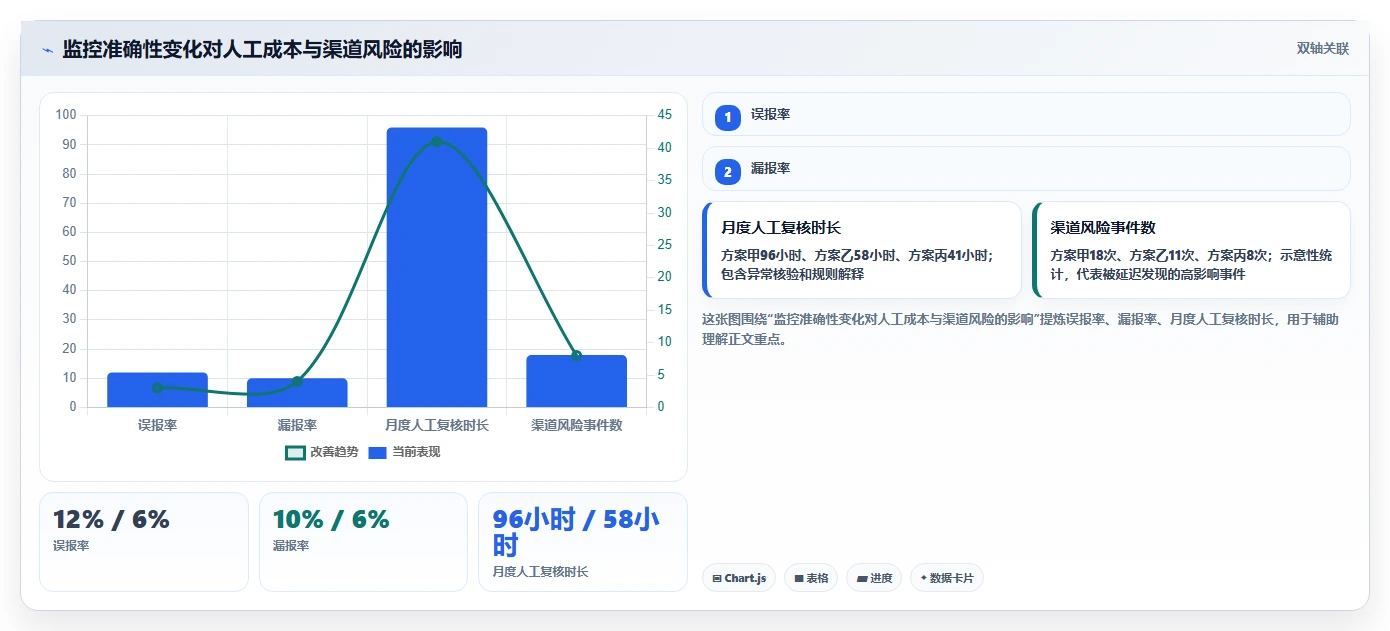The width and height of the screenshot is (1390, 631).
Task: Click the 数据卡片 tag
Action: pyautogui.click(x=947, y=578)
